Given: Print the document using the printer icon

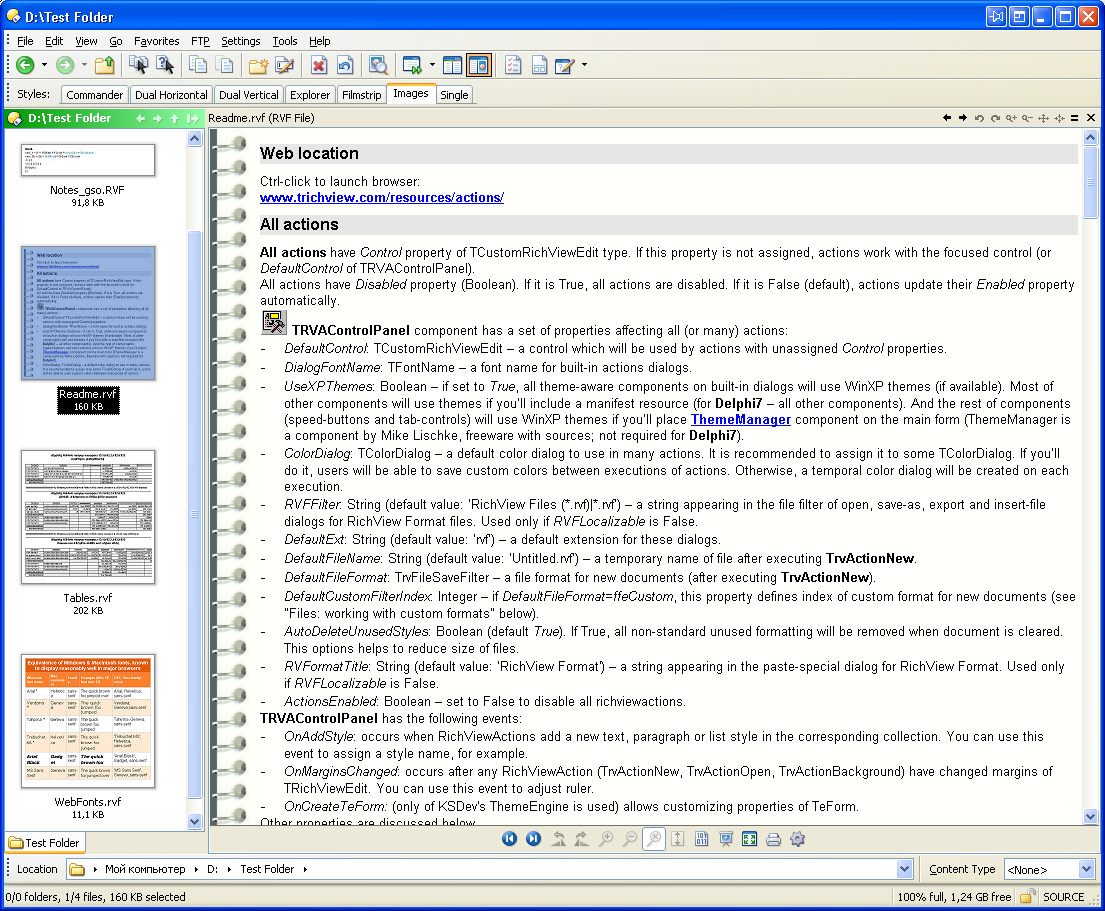Looking at the screenshot, I should [x=773, y=839].
